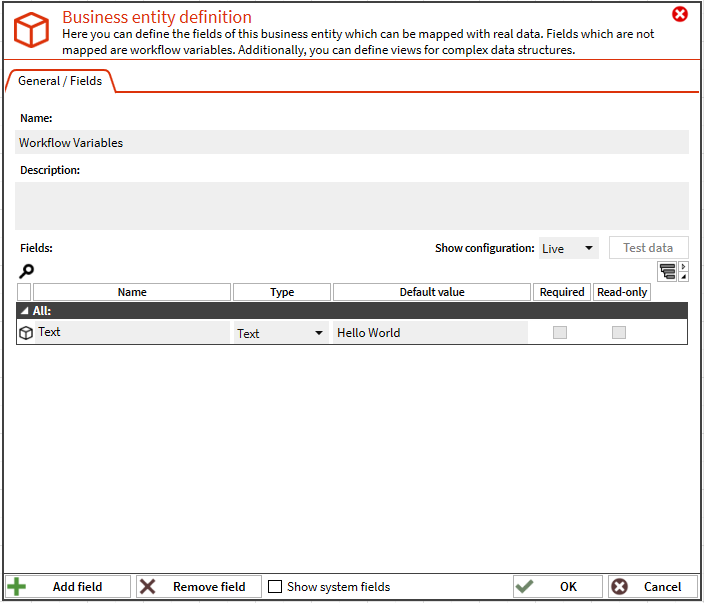The width and height of the screenshot is (704, 603).
Task: Click the business entity cube logo
Action: tap(31, 31)
